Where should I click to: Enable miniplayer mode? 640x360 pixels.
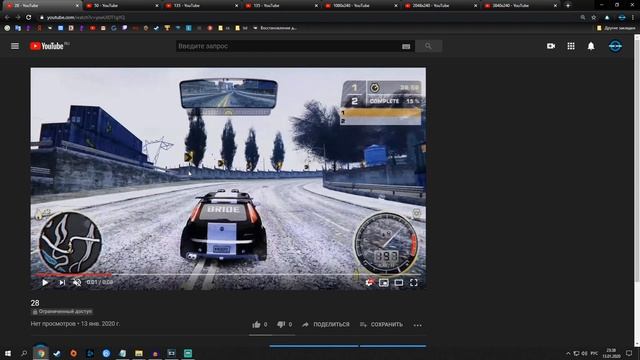(x=384, y=282)
